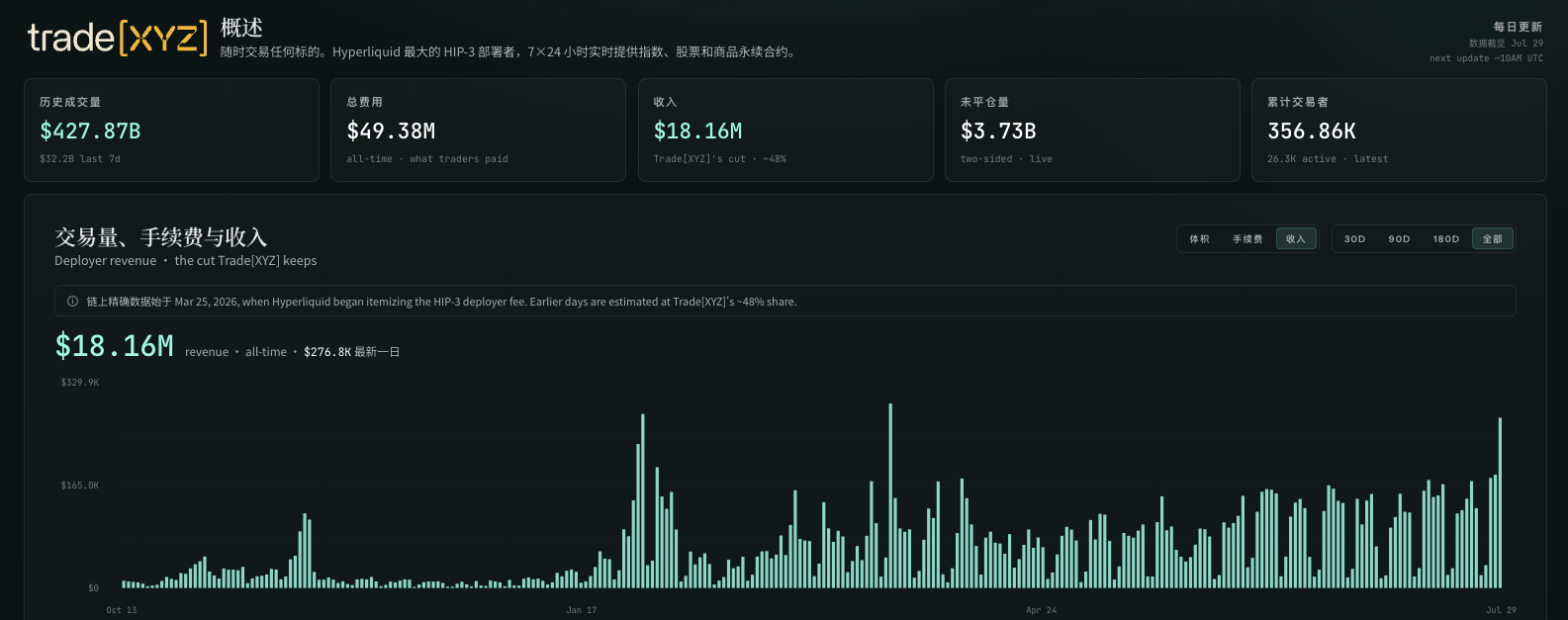Click the 'revenue · all-time' label

coord(235,352)
